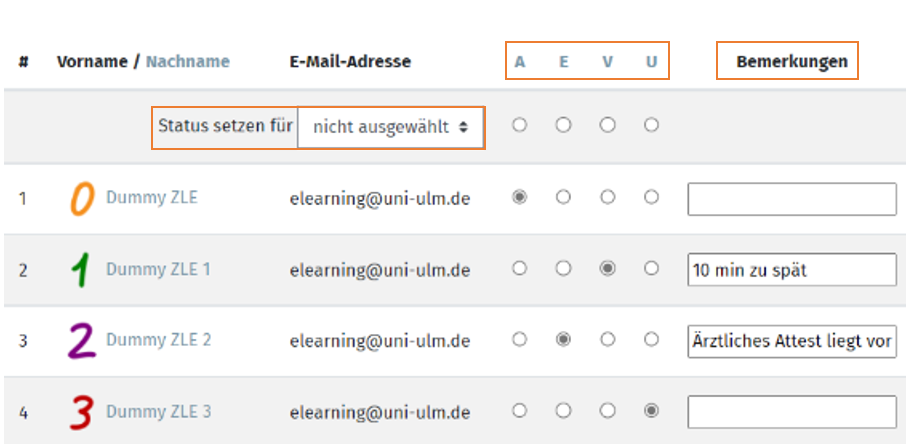
Task: Open the Dummy ZLE 1 profile link
Action: [x=158, y=269]
